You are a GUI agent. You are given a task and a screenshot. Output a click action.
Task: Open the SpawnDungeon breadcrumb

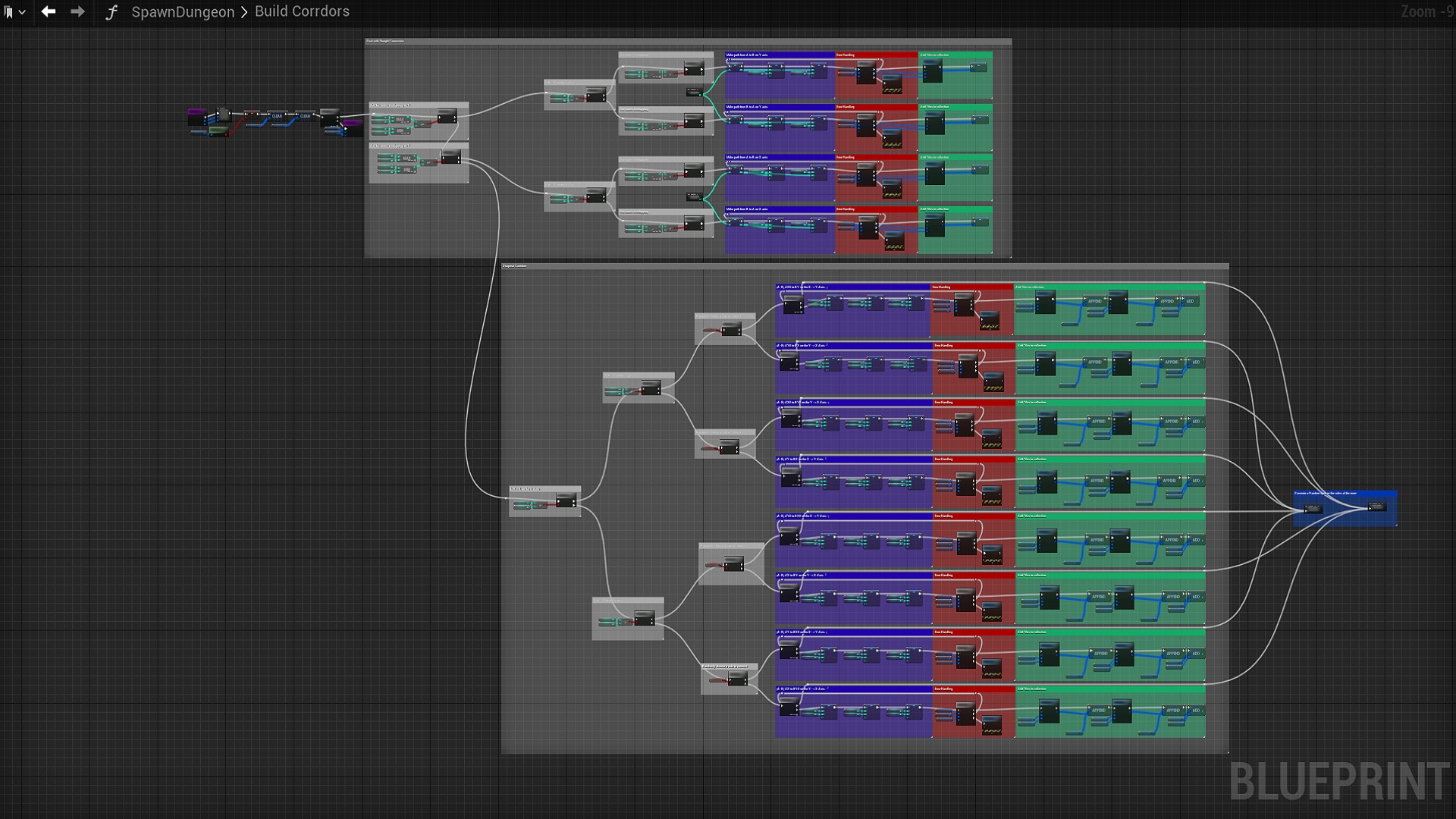183,12
